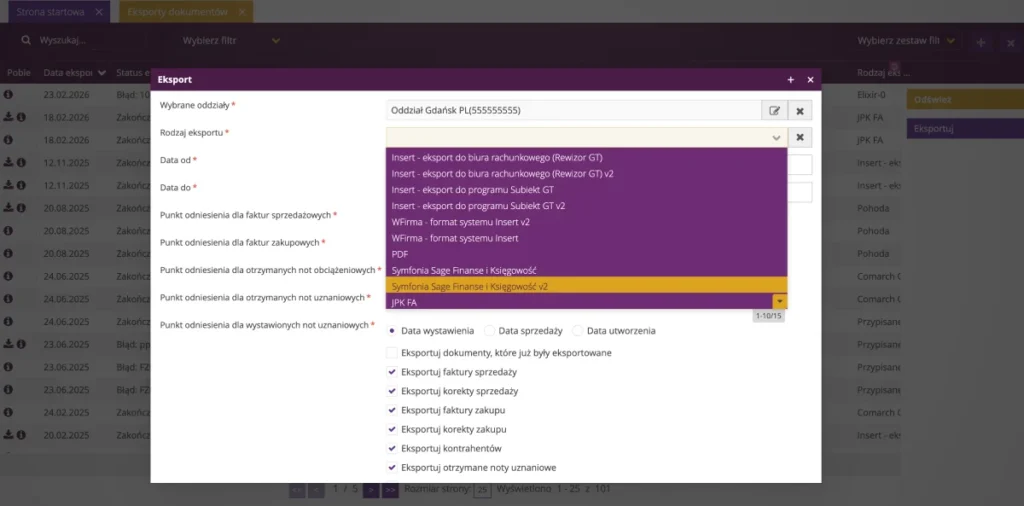This screenshot has width=1024, height=506.
Task: Open the Wybierz filtr dropdown
Action: (232, 40)
